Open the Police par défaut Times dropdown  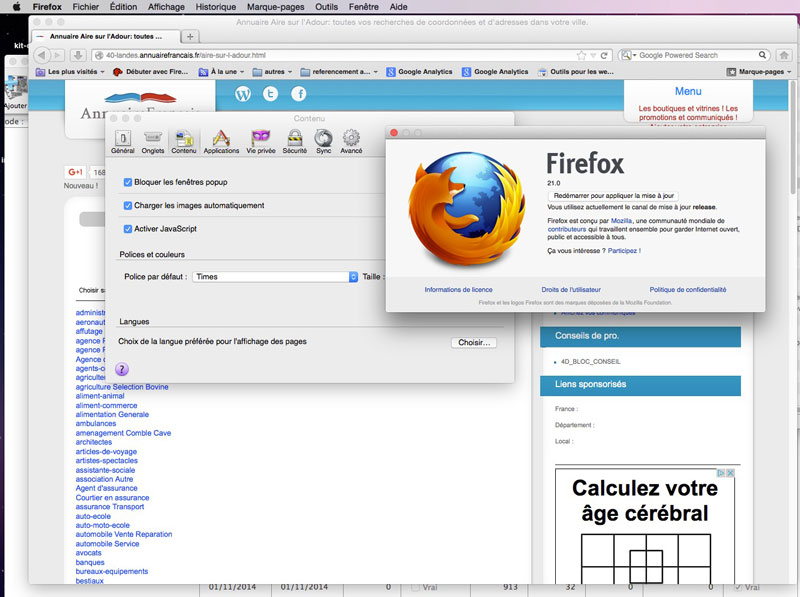point(275,277)
